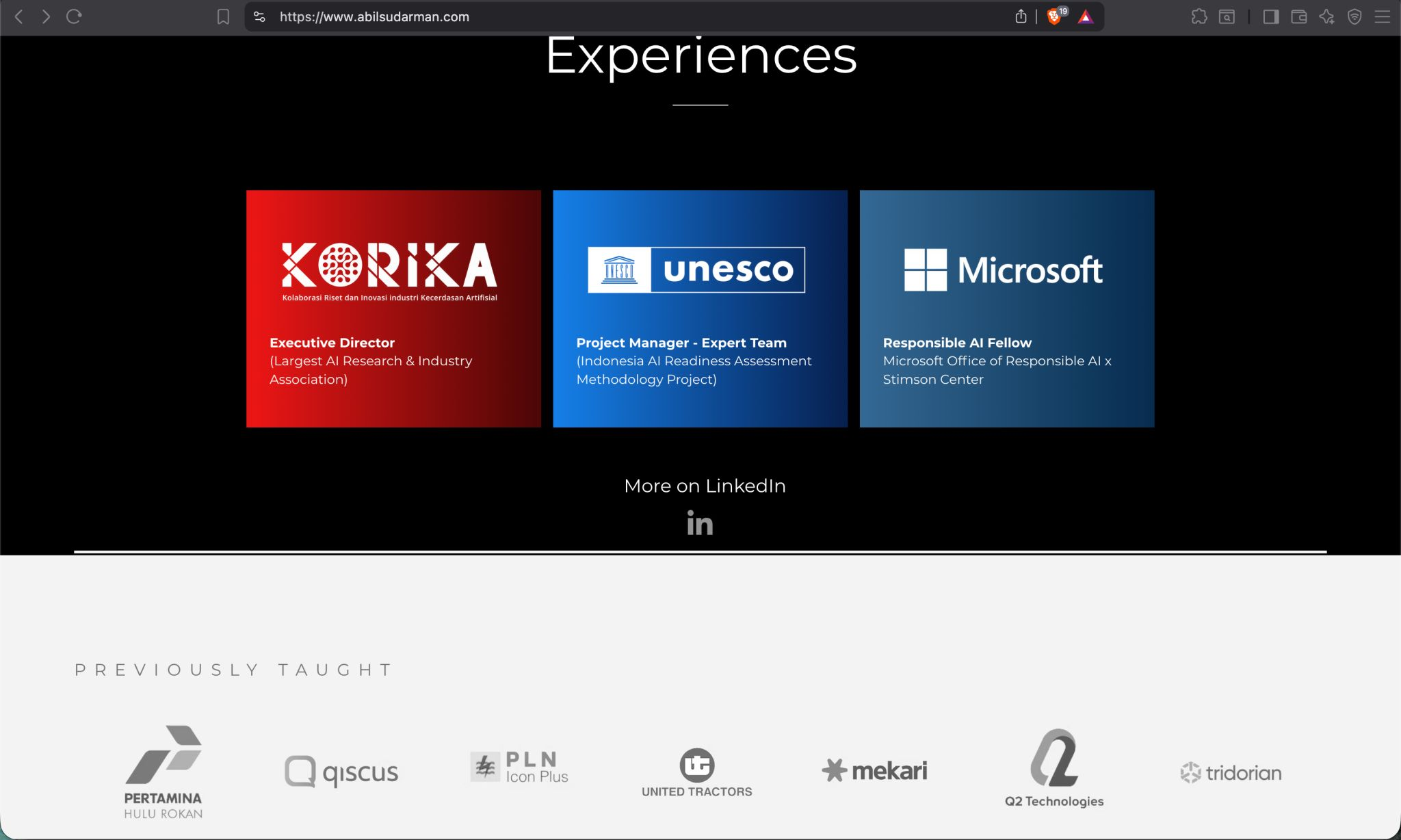Open the extensions puzzle icon

point(1199,17)
